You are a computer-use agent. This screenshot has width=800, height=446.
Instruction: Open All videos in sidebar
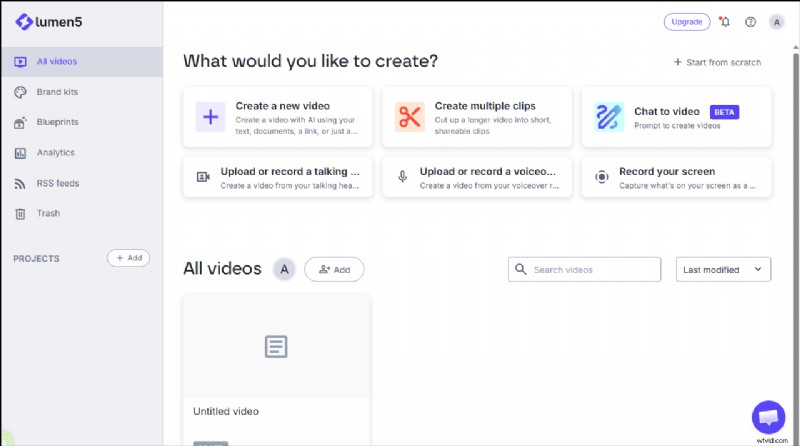82,62
